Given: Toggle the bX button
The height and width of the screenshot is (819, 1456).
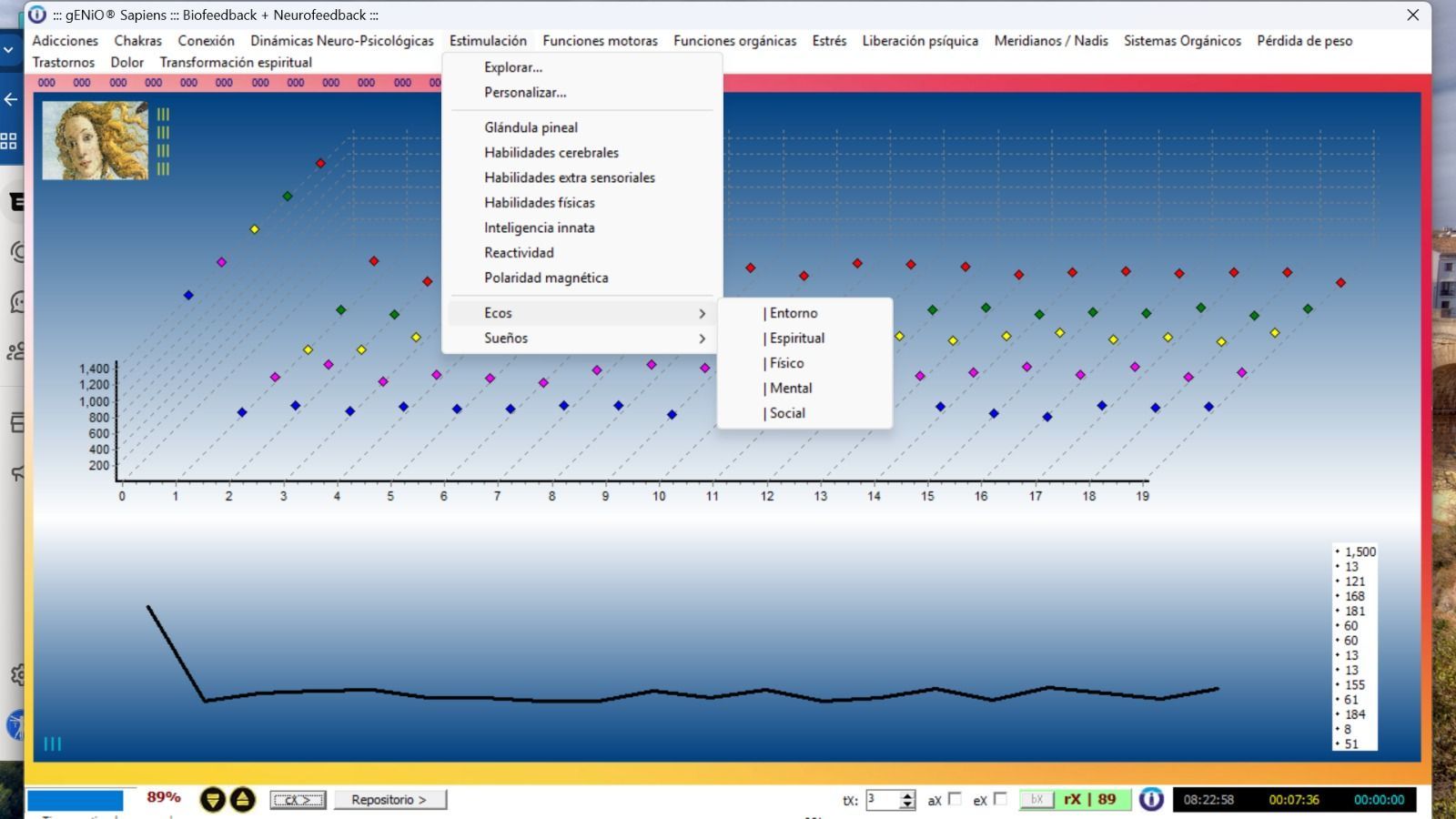Looking at the screenshot, I should (x=1036, y=799).
